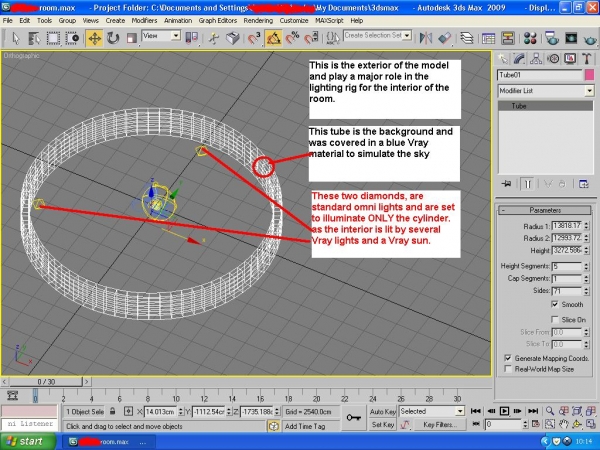600x450 pixels.
Task: Enable the Slice On checkbox
Action: pyautogui.click(x=555, y=319)
